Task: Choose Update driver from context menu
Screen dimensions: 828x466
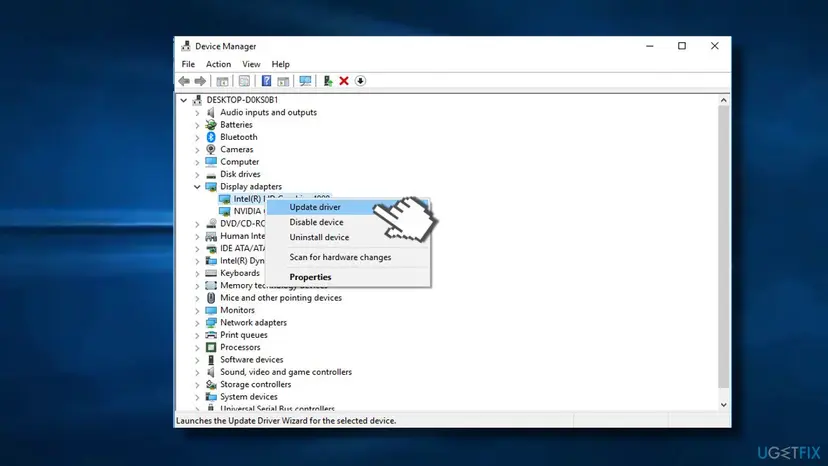Action: coord(348,207)
